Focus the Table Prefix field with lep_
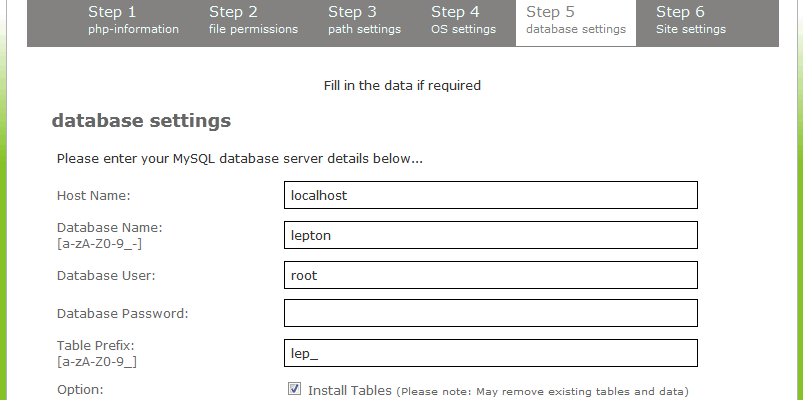 [x=491, y=353]
